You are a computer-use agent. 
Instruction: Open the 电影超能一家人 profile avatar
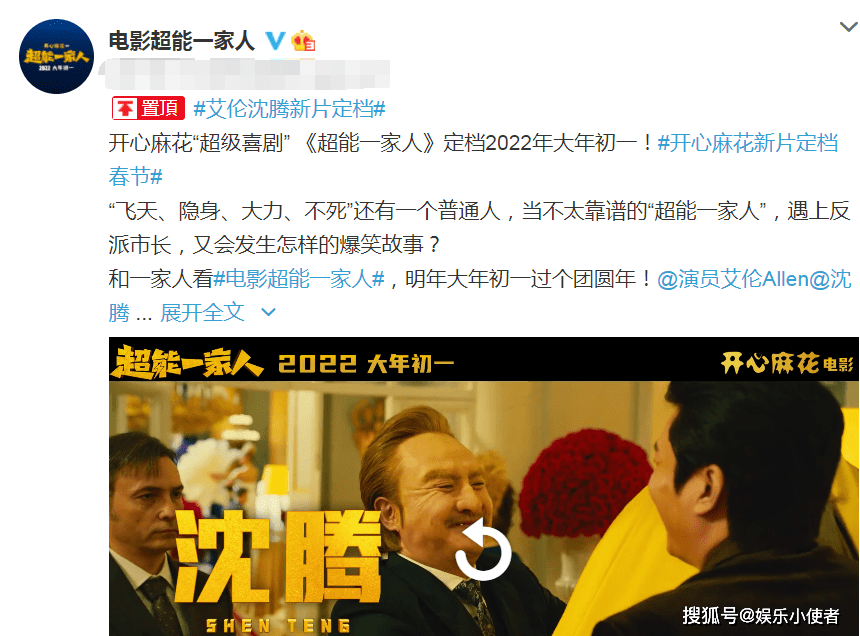56,56
